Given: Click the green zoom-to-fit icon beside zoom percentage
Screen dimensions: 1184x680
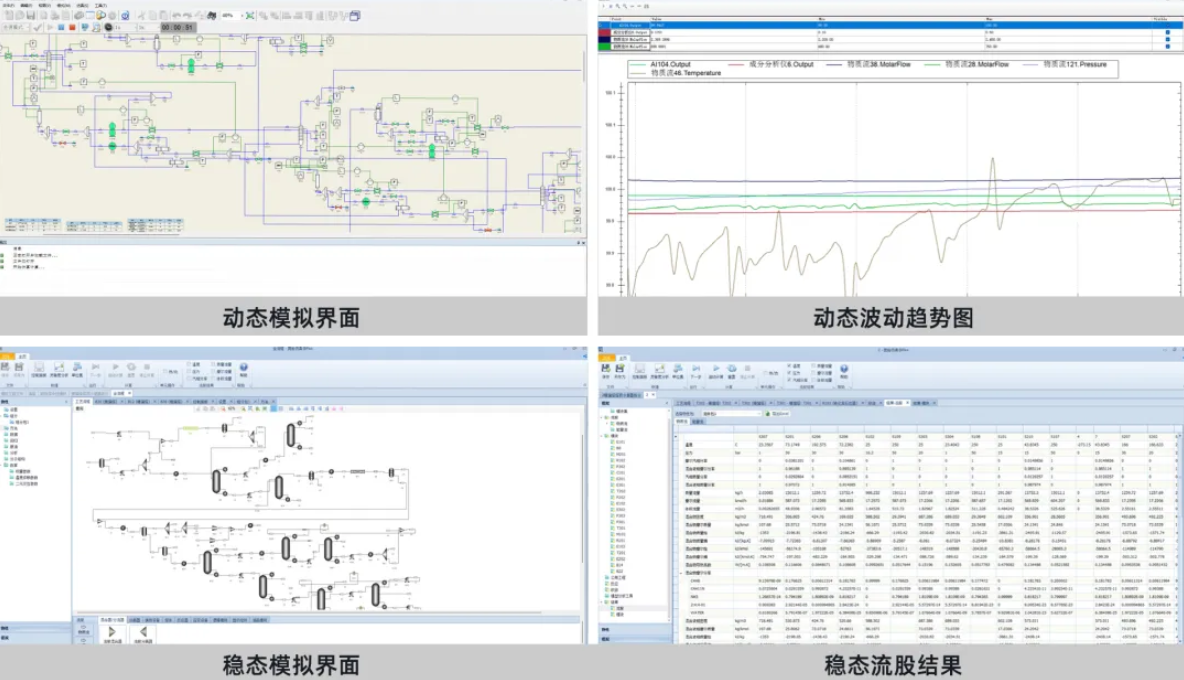Looking at the screenshot, I should tap(249, 16).
